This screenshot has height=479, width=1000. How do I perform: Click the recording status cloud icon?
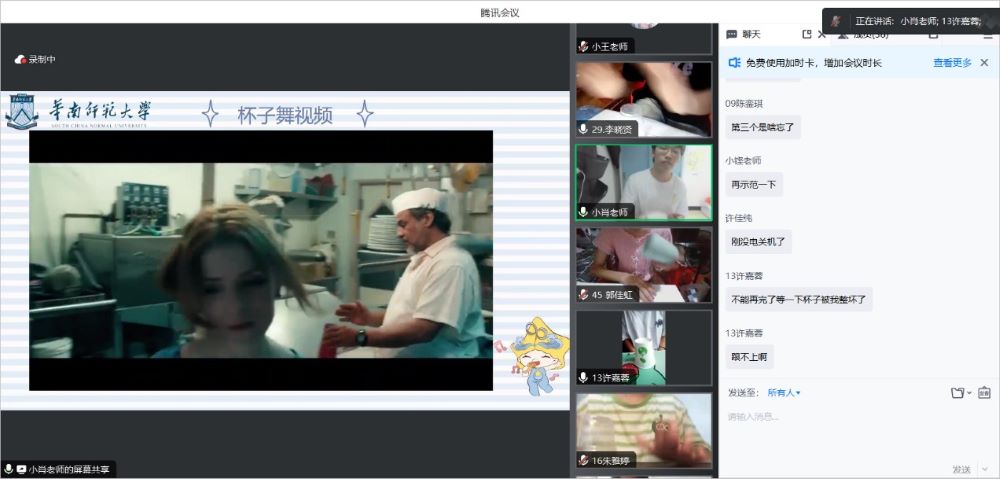coord(20,60)
